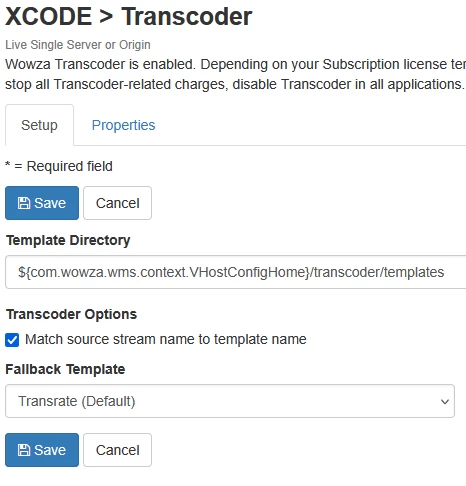
Task: Click Save button above Template Directory
Action: pos(42,203)
